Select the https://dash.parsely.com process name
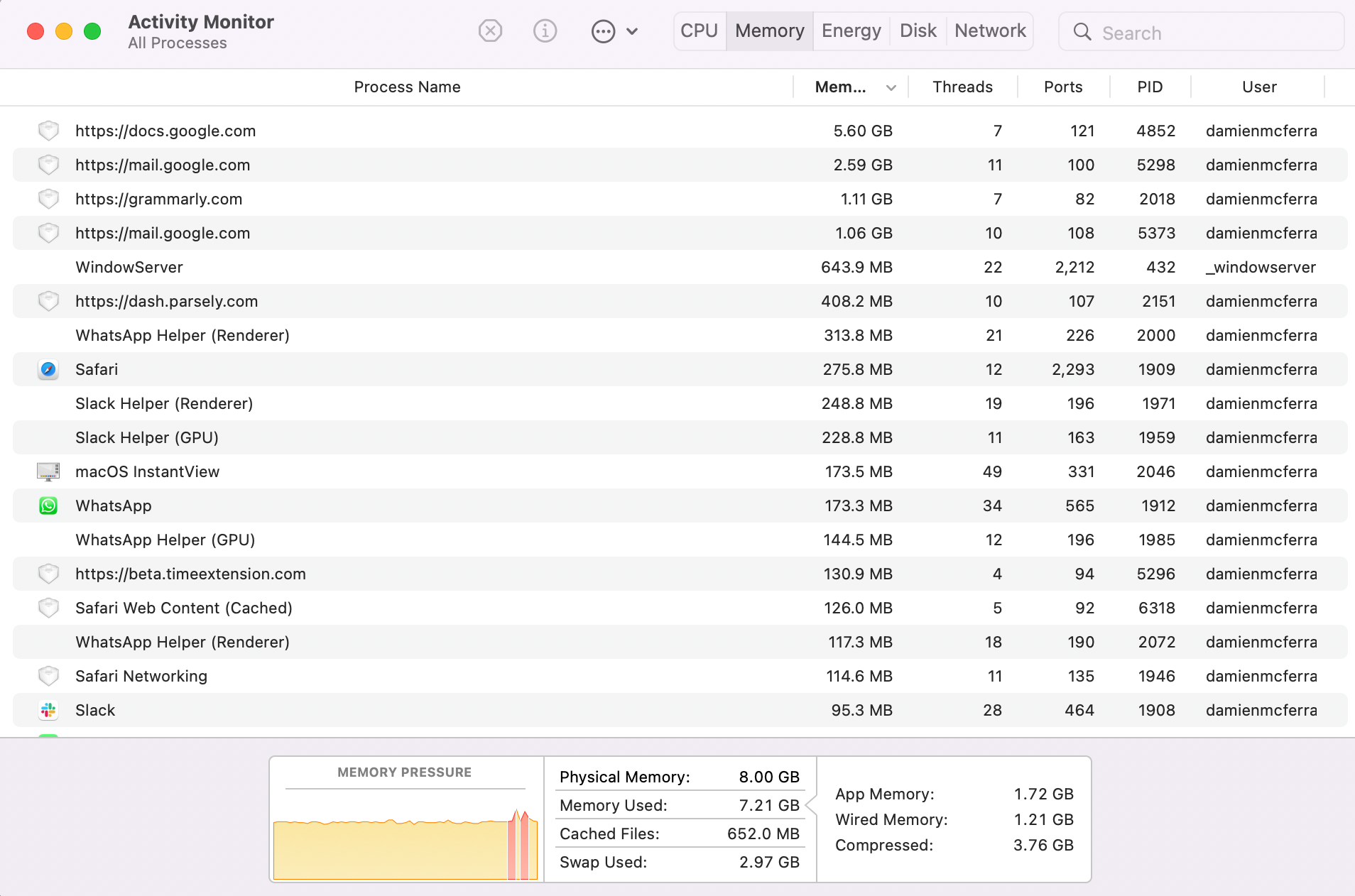Viewport: 1355px width, 896px height. pyautogui.click(x=167, y=301)
